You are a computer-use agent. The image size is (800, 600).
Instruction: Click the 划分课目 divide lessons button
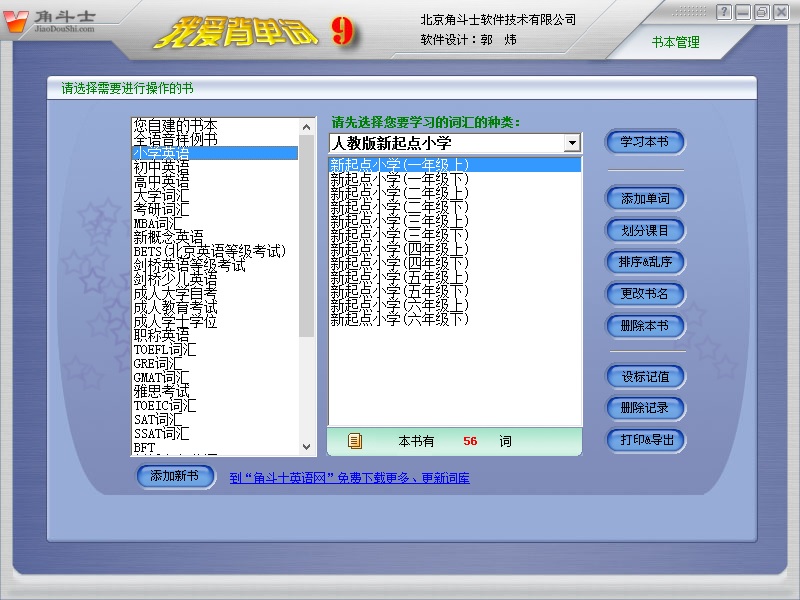click(643, 231)
